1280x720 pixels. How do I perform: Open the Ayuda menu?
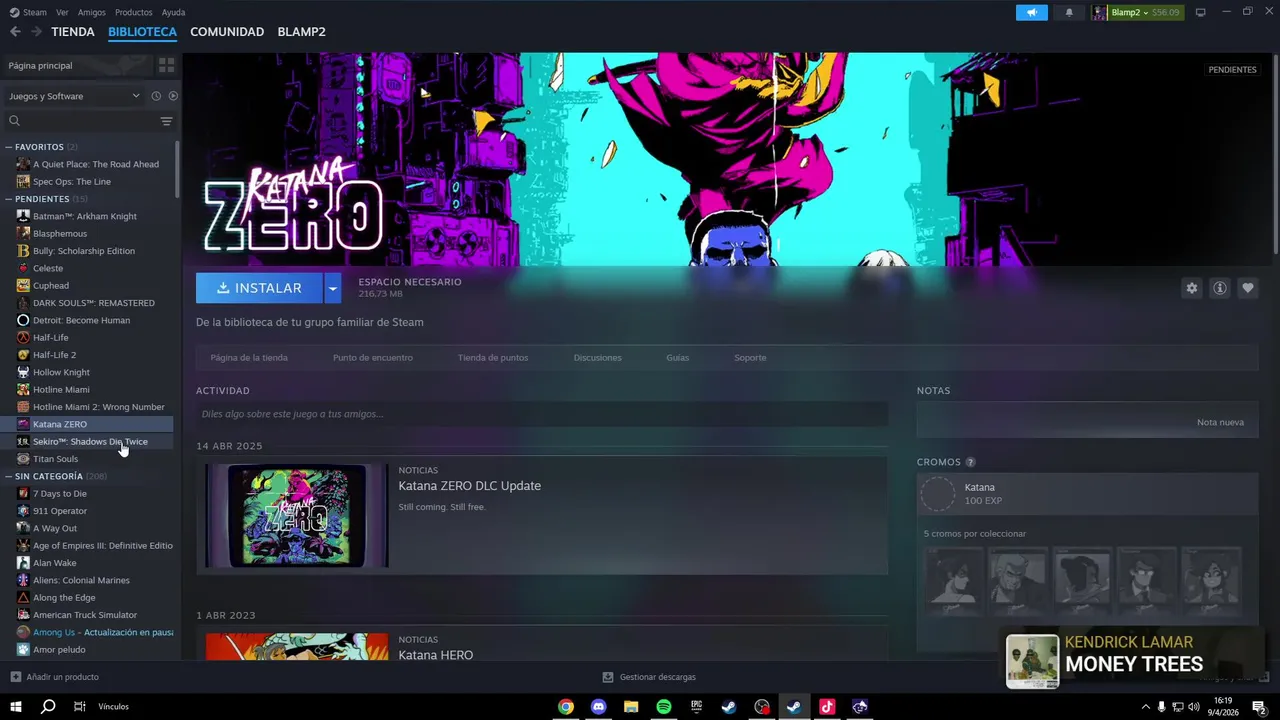(x=173, y=12)
